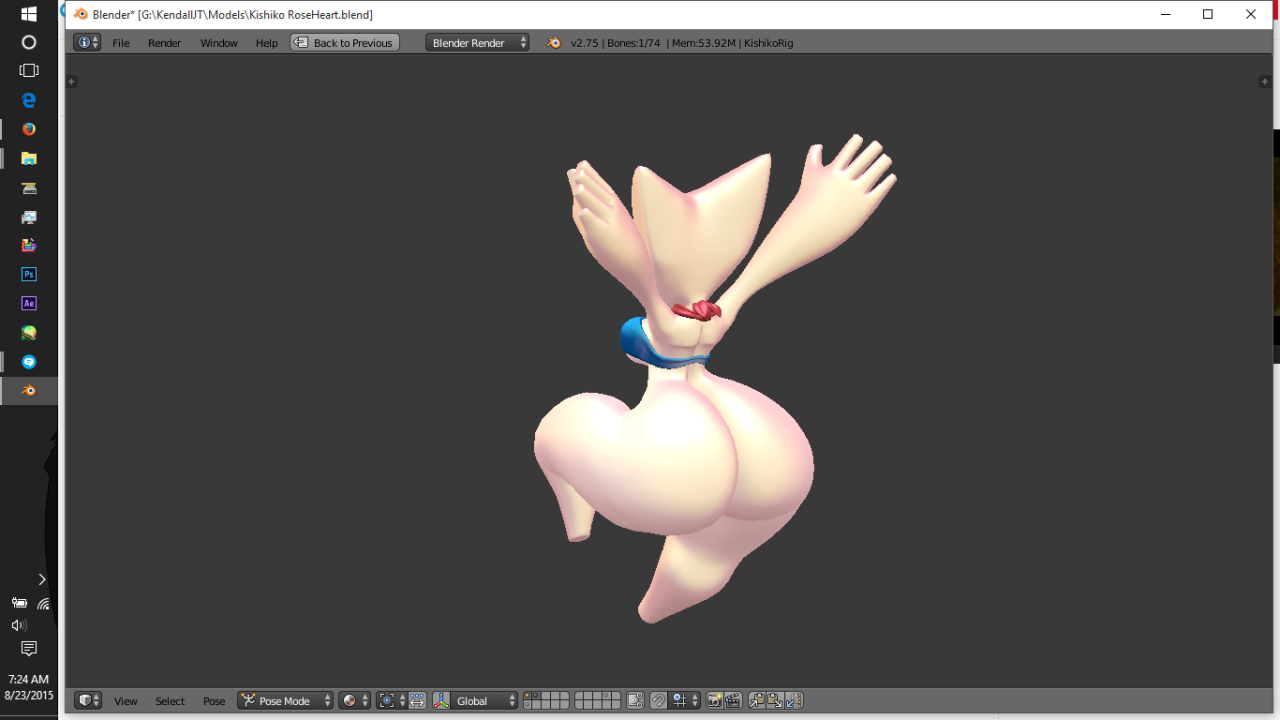Click the Back to Previous button
This screenshot has height=720, width=1280.
point(345,42)
